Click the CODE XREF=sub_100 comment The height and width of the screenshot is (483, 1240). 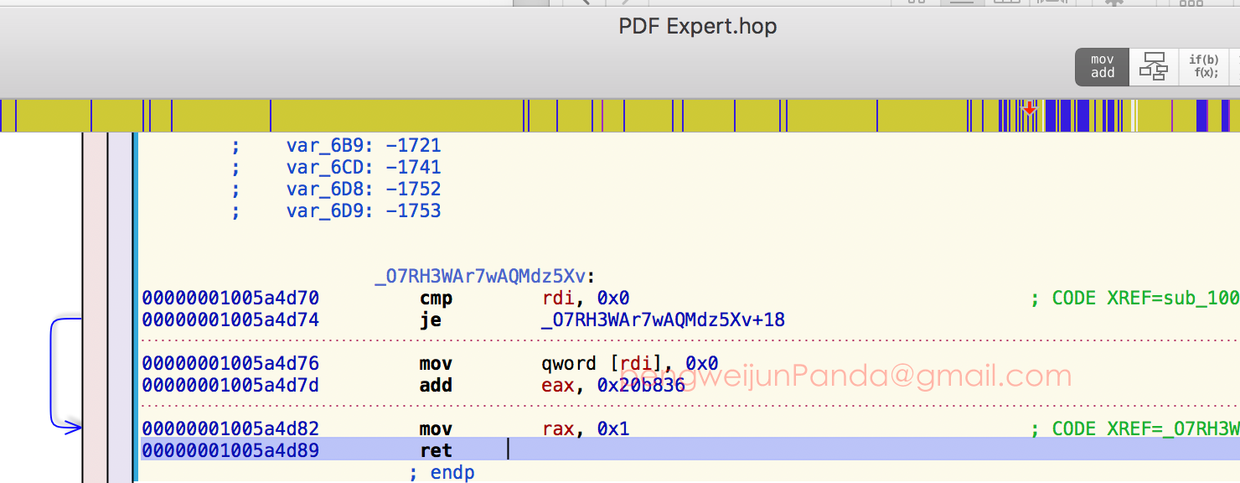click(x=1136, y=298)
